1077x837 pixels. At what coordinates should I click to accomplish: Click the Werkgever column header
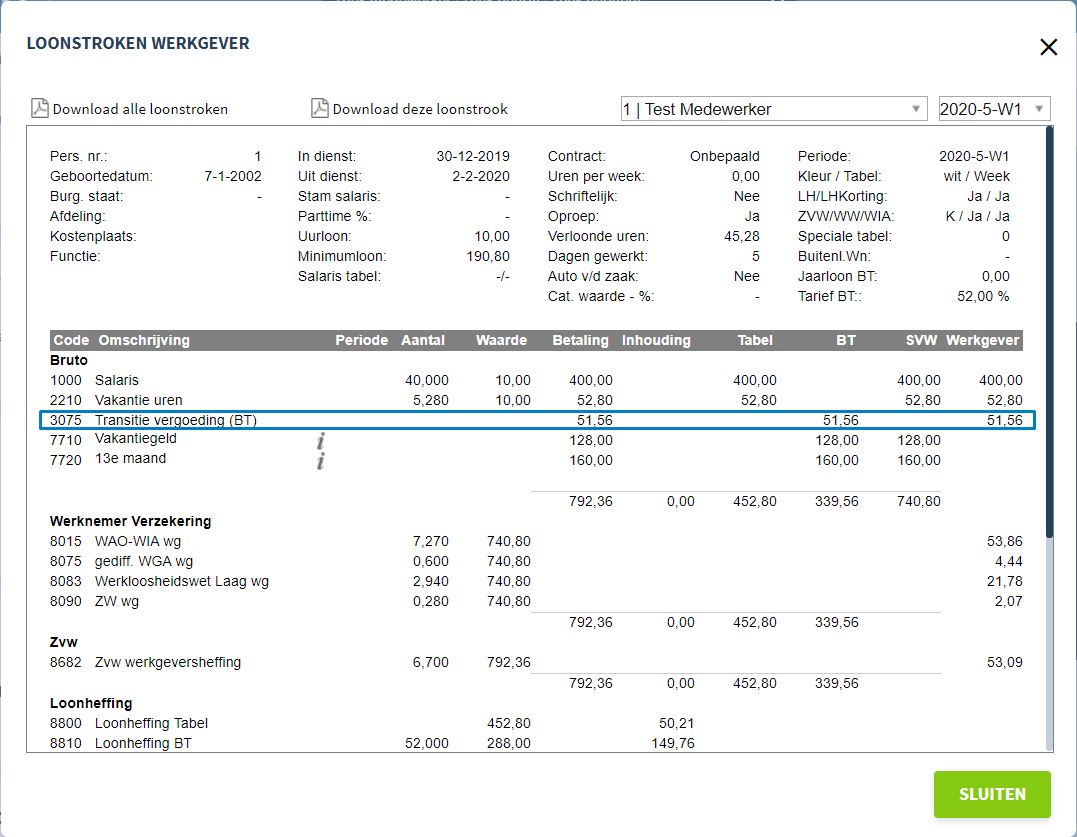pyautogui.click(x=982, y=341)
